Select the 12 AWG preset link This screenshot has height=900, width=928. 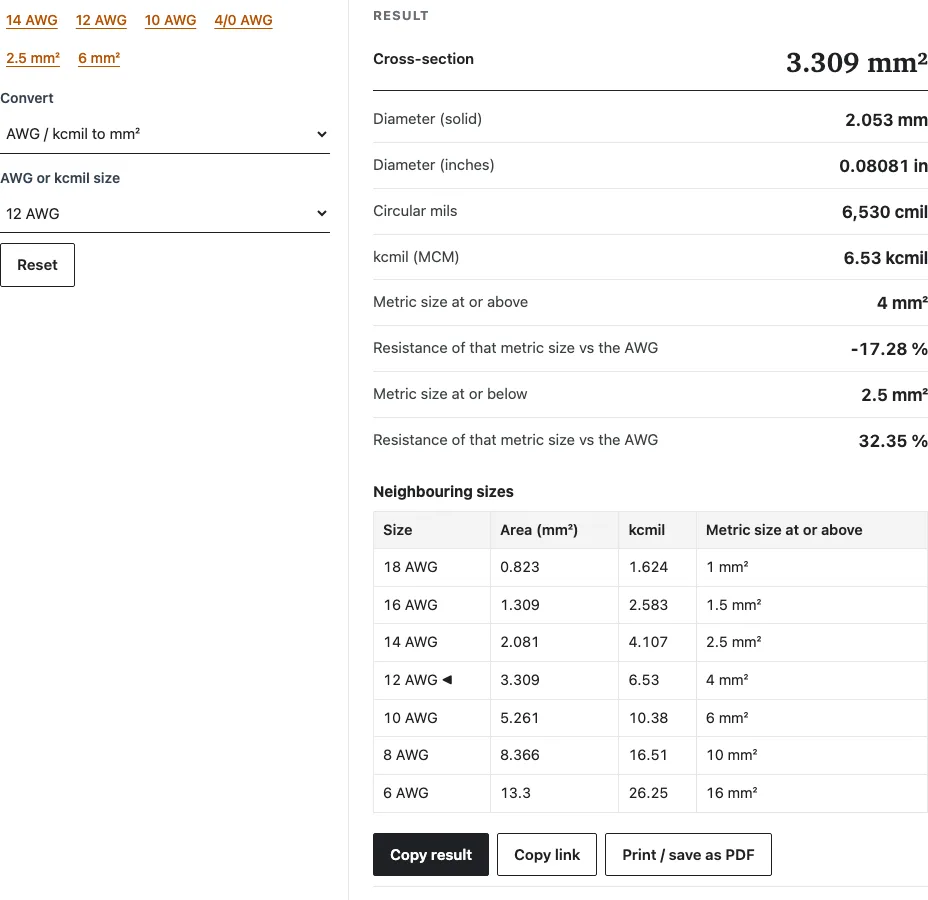(101, 20)
